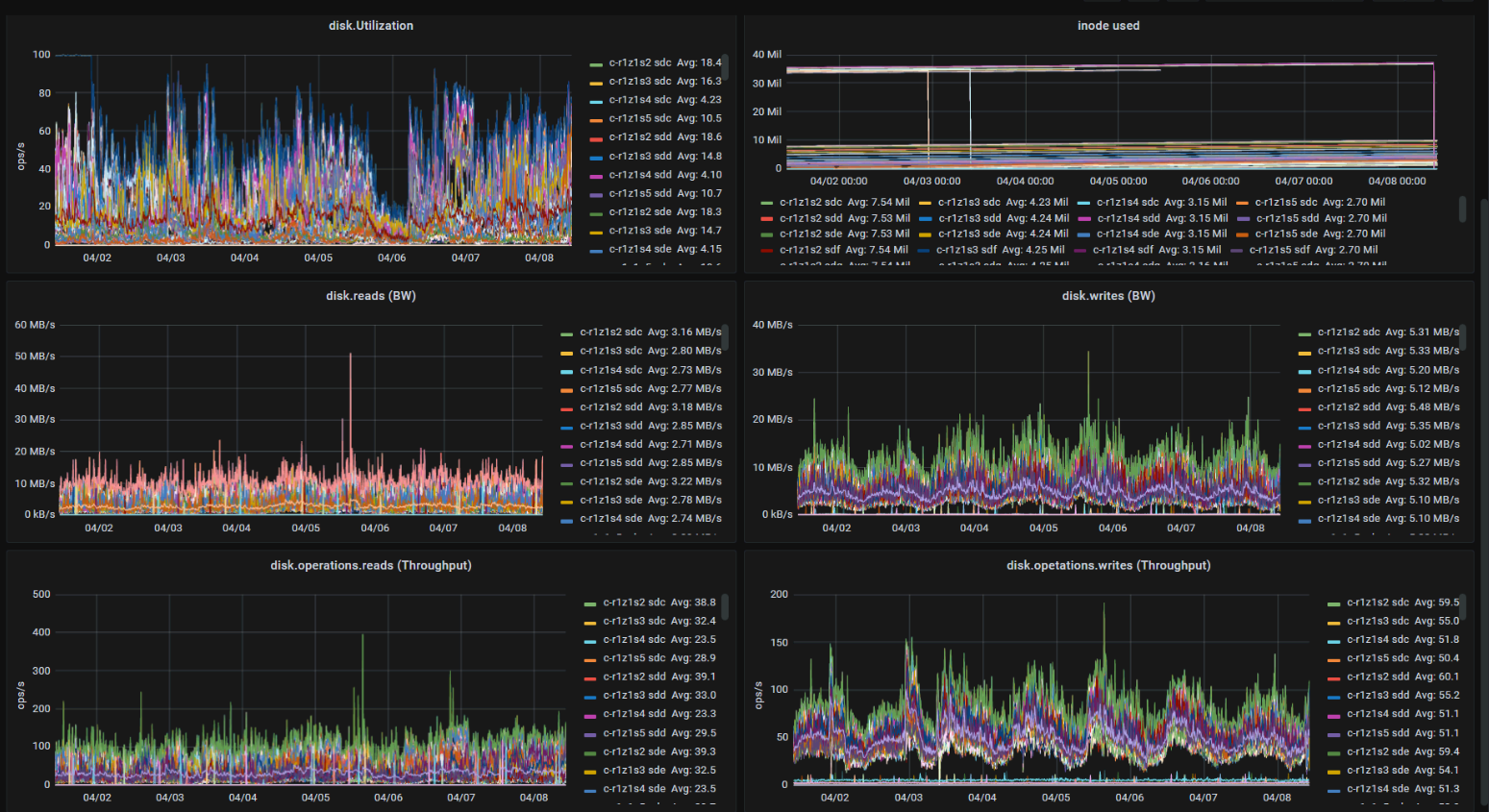
Task: Click the disk.writes (BW) legend scrollbar
Action: pyautogui.click(x=1462, y=337)
